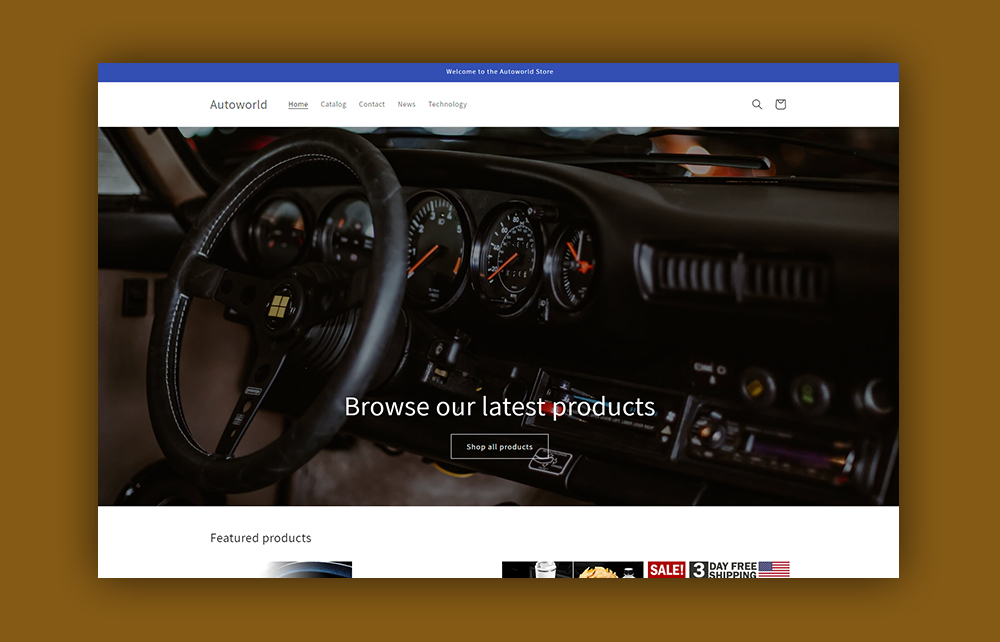Open the shopping cart icon
Screen dimensions: 1000x642
tap(781, 104)
